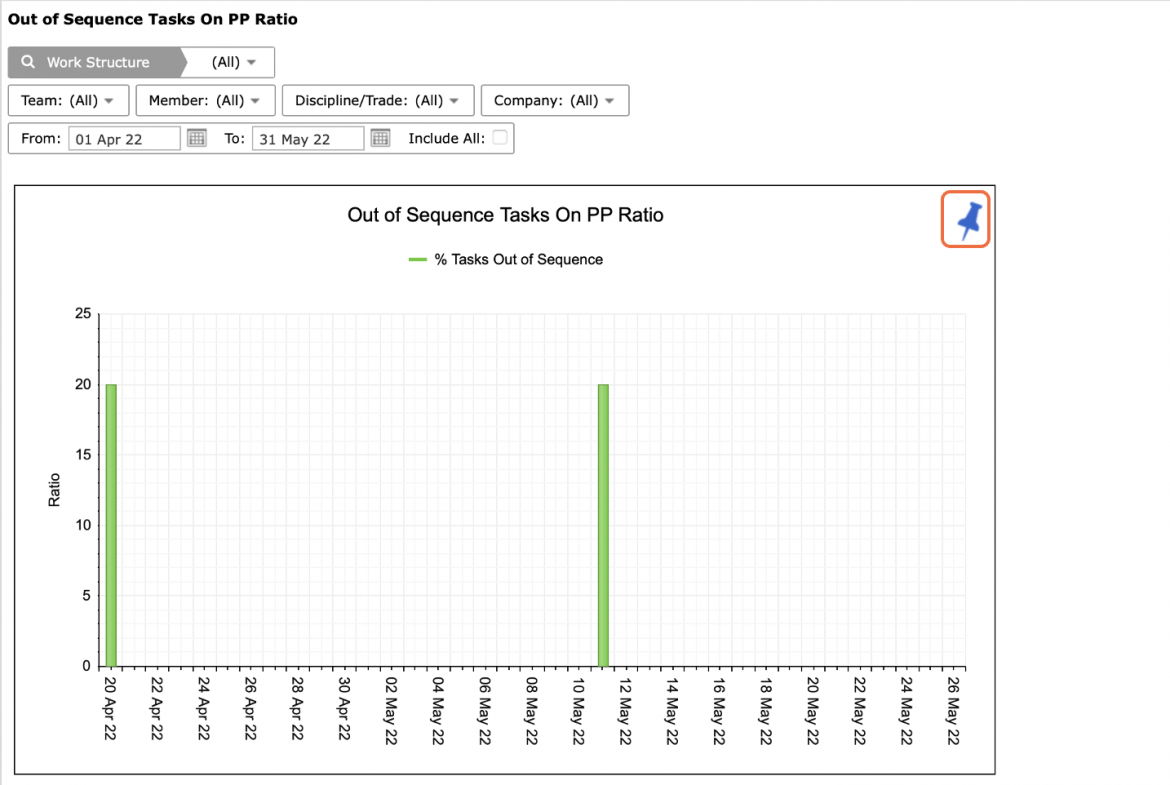Click the 16 May 22 axis label
The image size is (1170, 785).
(x=719, y=710)
